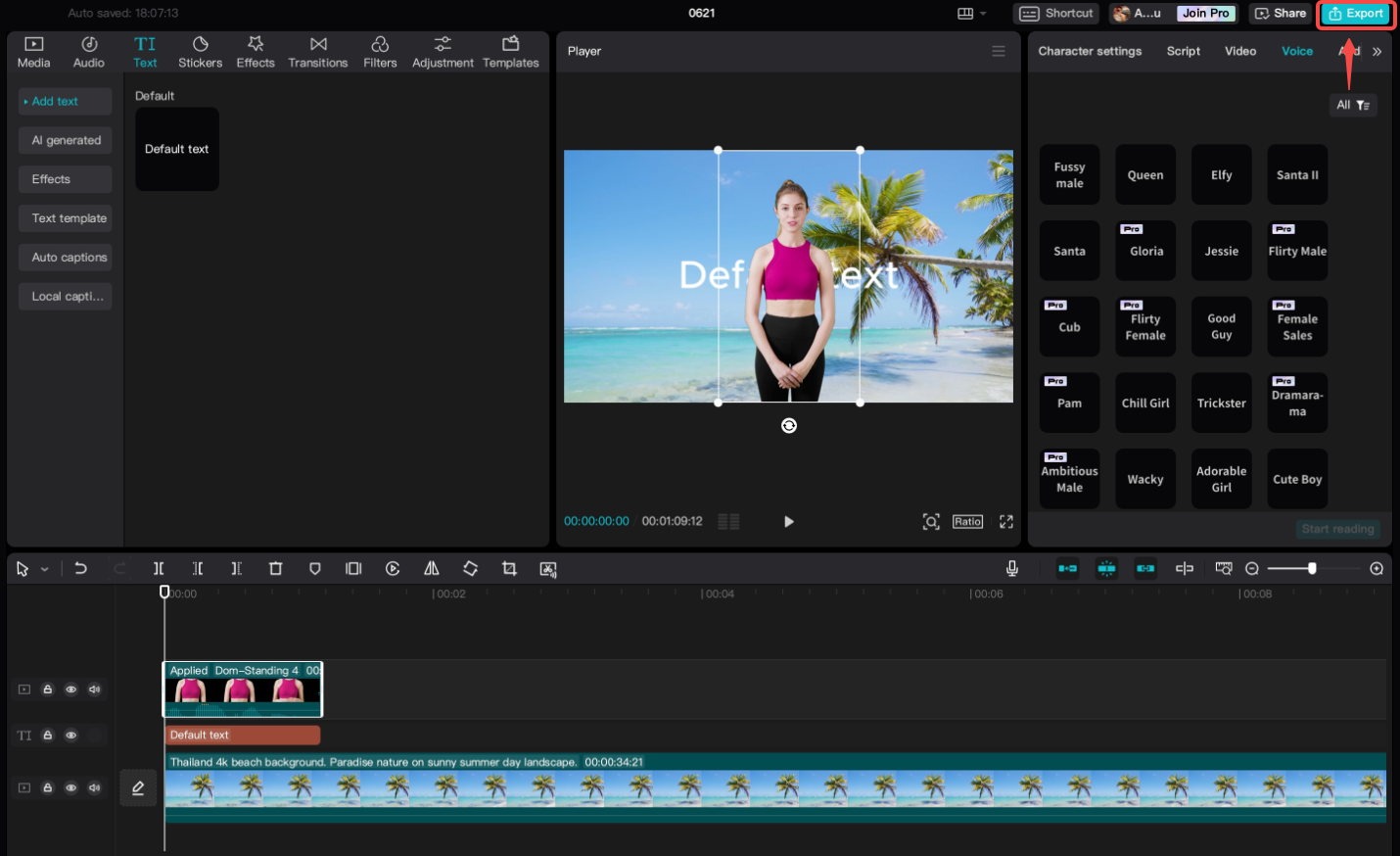Open the Crop tool
Image resolution: width=1400 pixels, height=856 pixels.
[x=509, y=568]
